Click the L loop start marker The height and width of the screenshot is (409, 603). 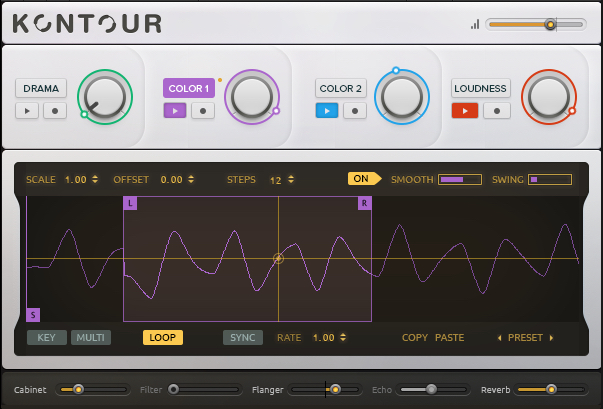(130, 203)
